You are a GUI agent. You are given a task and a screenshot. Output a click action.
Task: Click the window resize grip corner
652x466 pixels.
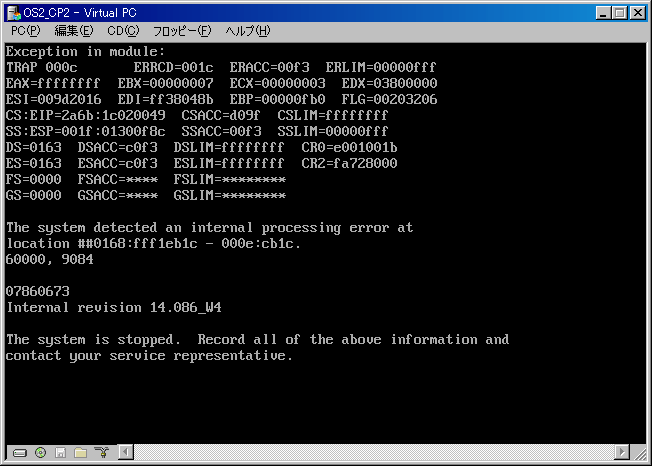640,453
